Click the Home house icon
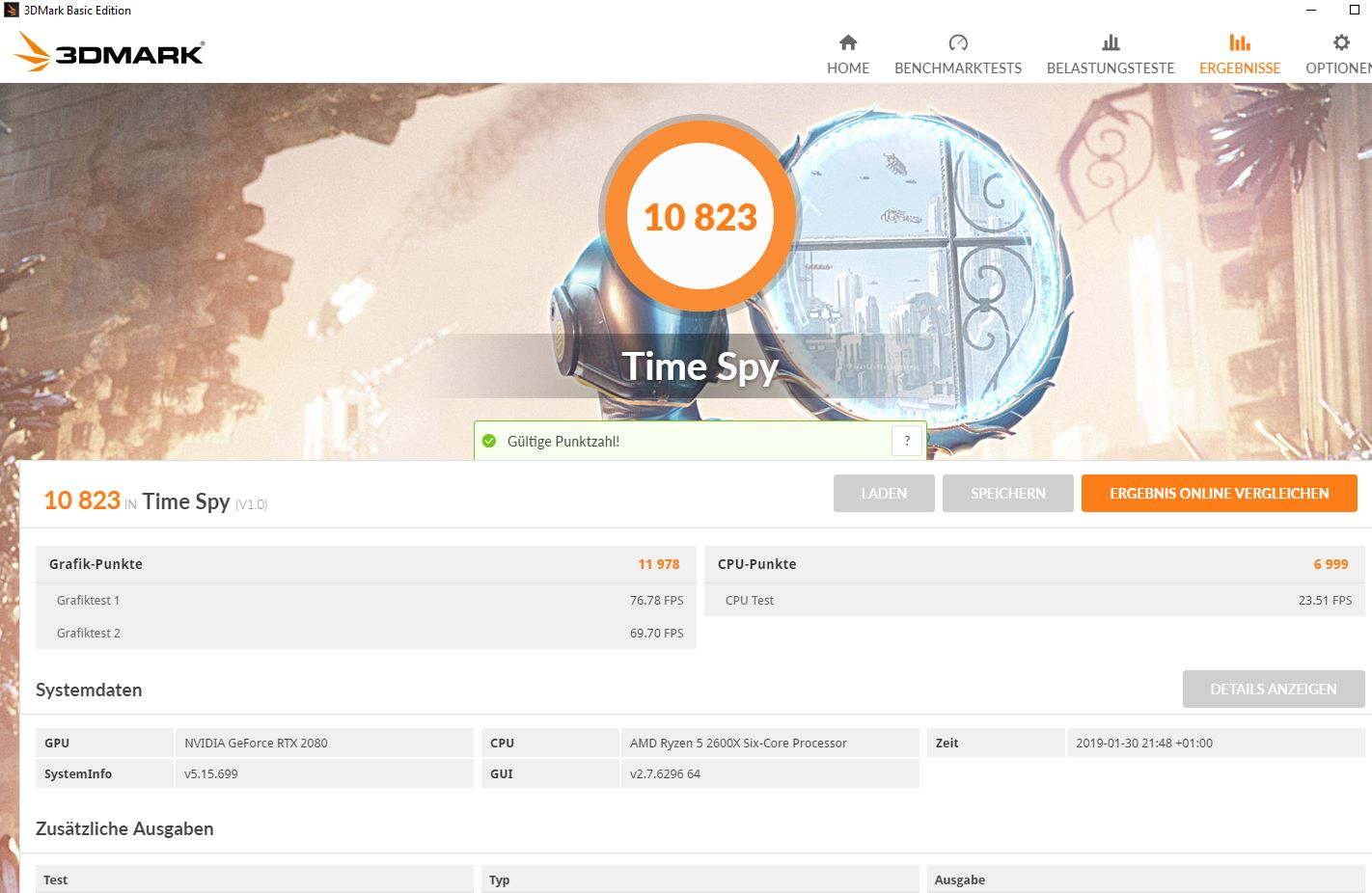 (x=848, y=42)
